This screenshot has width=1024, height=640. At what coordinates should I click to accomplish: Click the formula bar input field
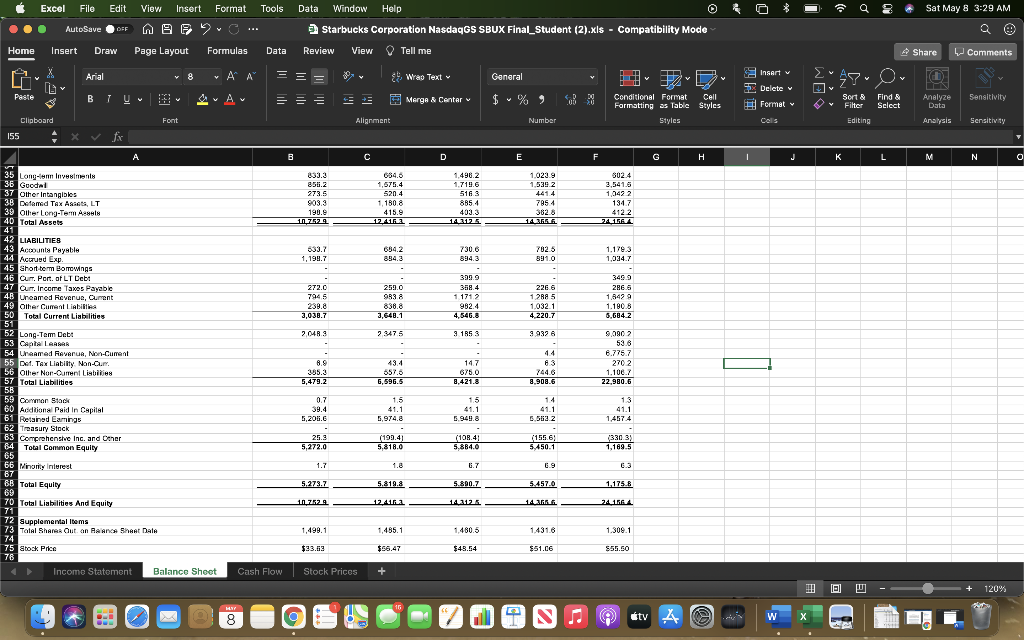pos(571,136)
